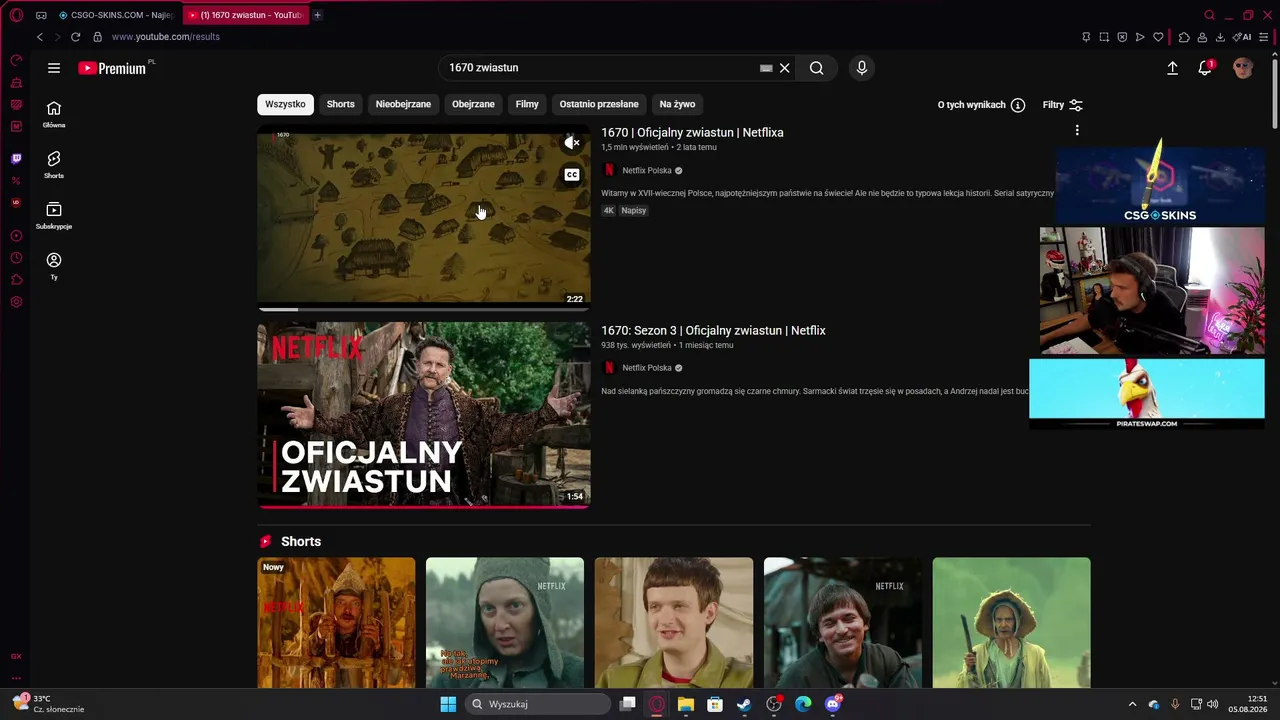Open the YouTube guide hamburger menu
Image resolution: width=1280 pixels, height=720 pixels.
click(x=54, y=68)
